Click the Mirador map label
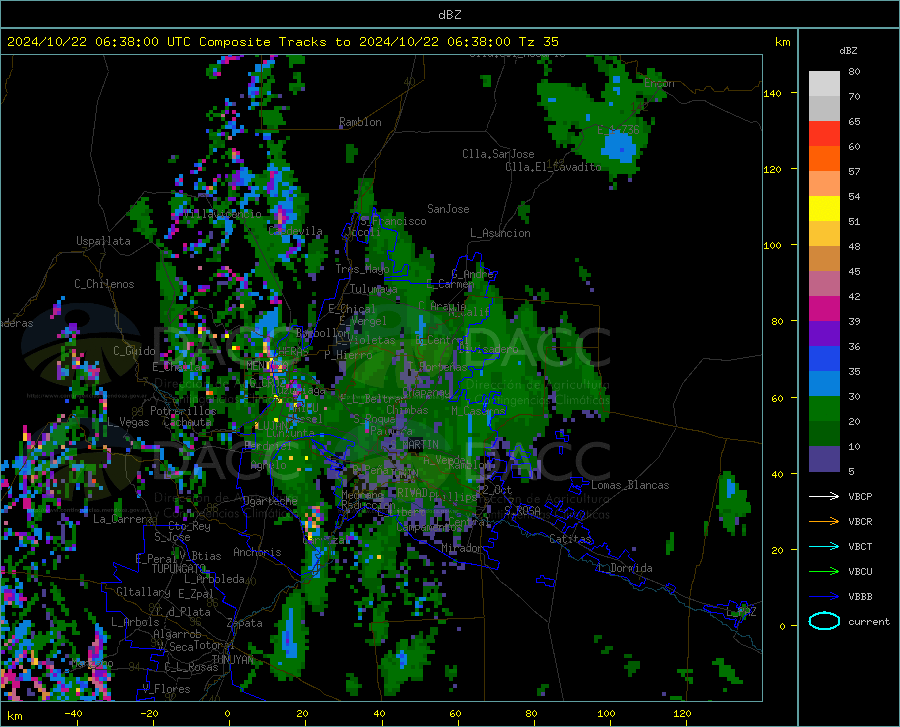 461,549
